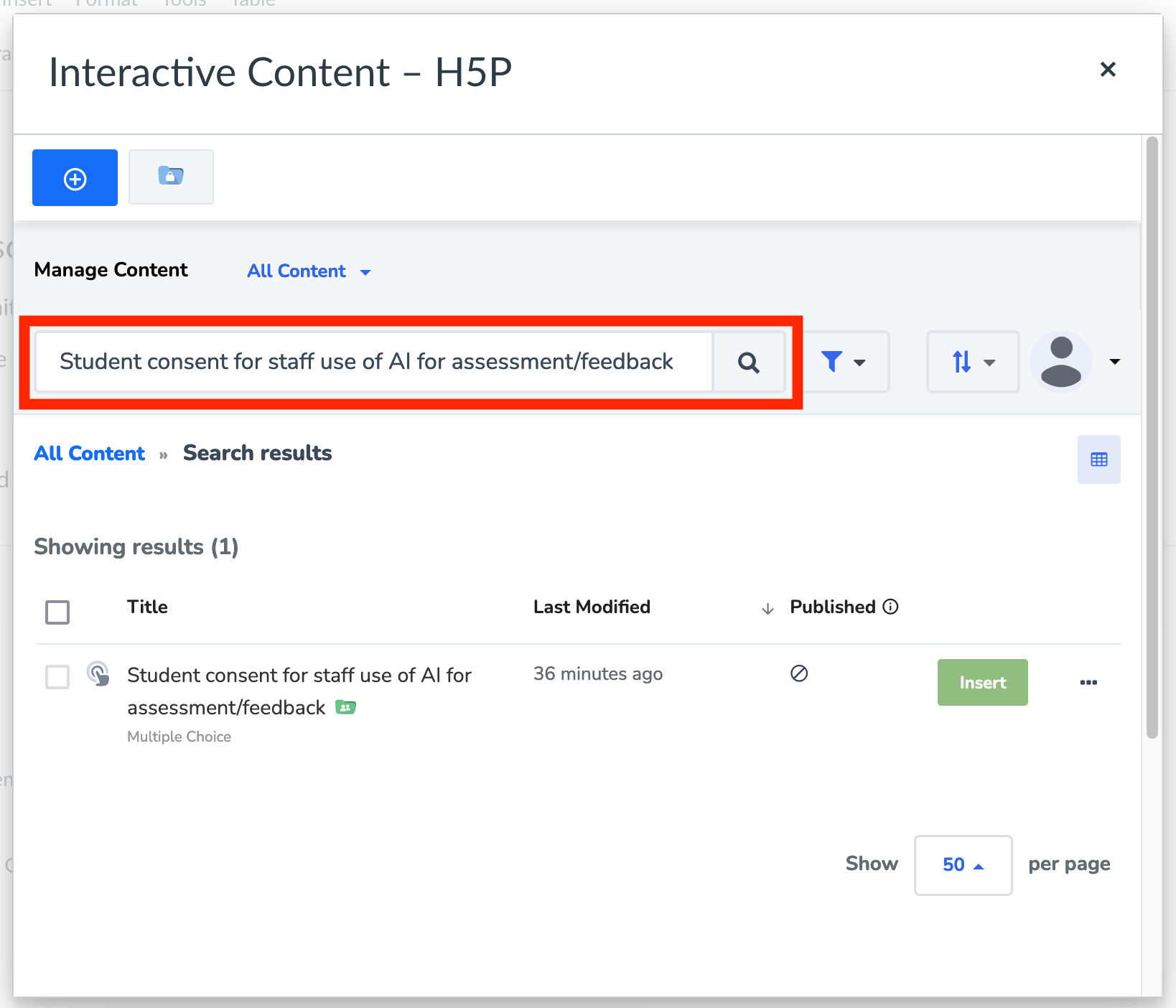Screen dimensions: 1176x1008
Task: Click inside the search text field
Action: [374, 362]
